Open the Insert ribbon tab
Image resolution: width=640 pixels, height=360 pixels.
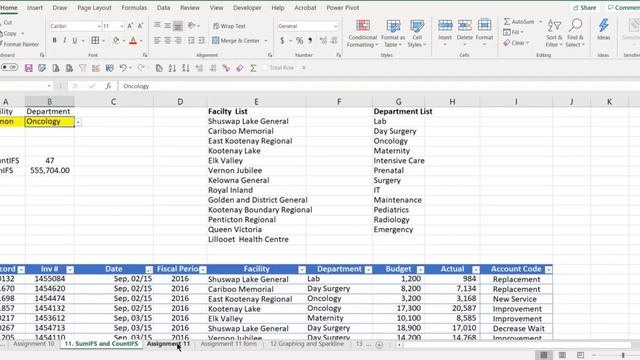pos(35,8)
